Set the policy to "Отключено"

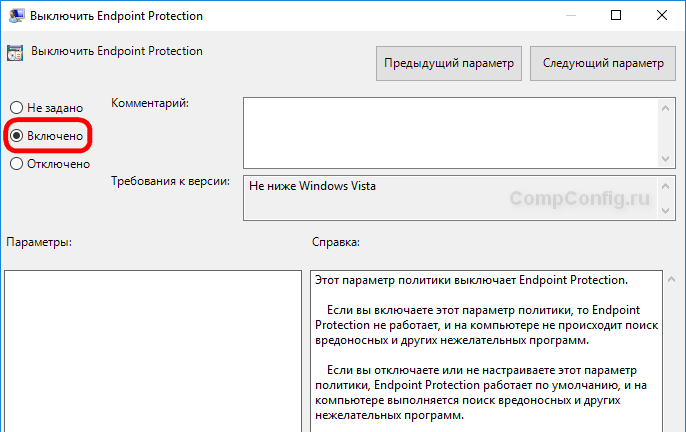[16, 163]
